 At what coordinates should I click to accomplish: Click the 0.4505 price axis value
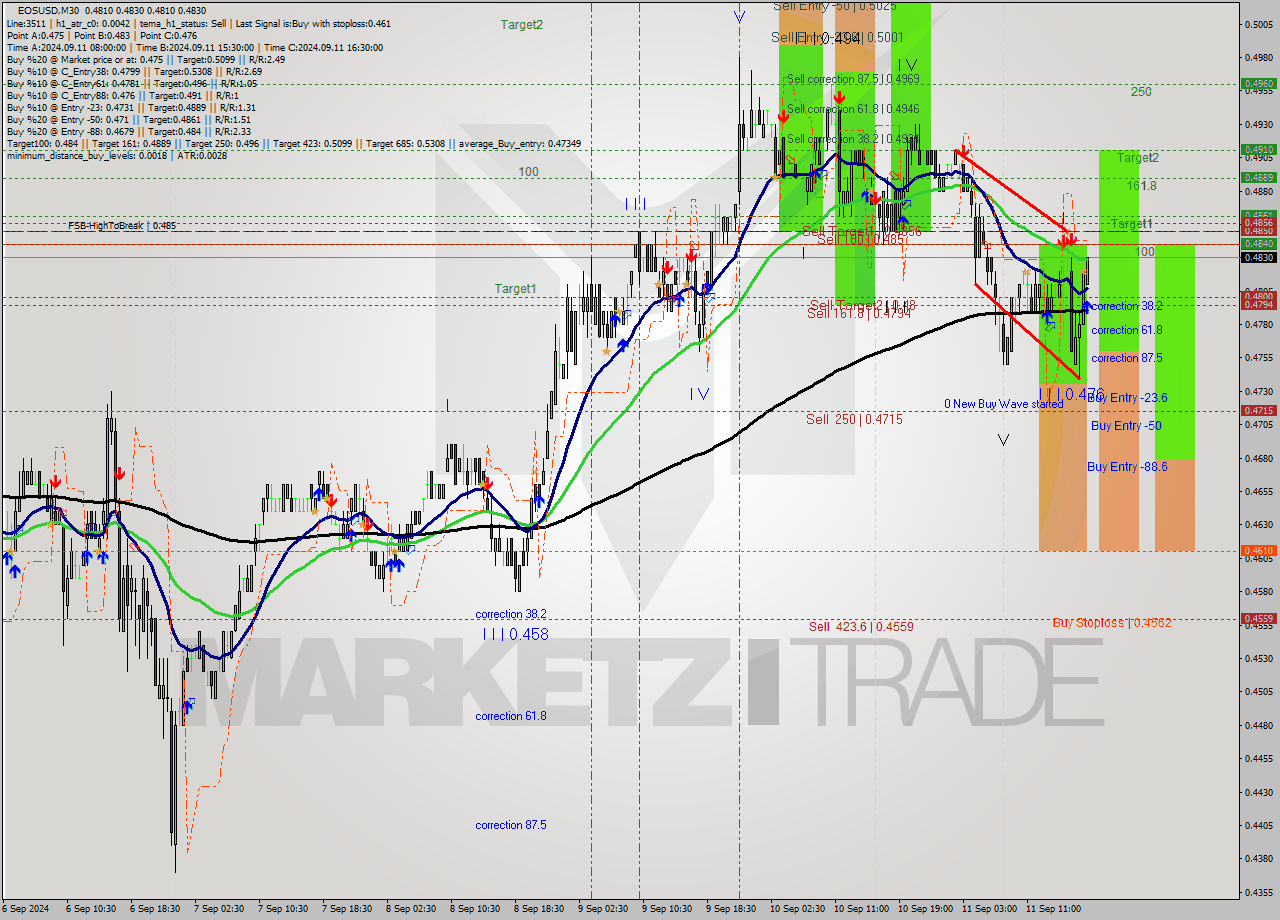click(1258, 691)
